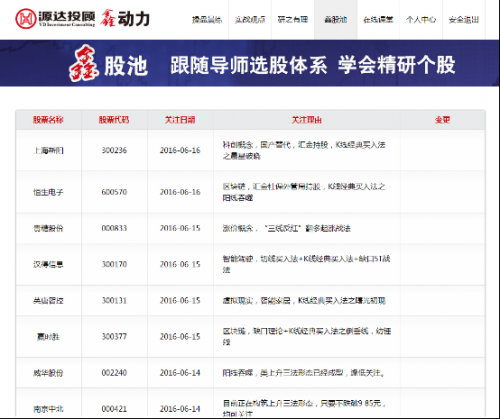
Task: Click the reason text for stock 300377
Action: (307, 336)
